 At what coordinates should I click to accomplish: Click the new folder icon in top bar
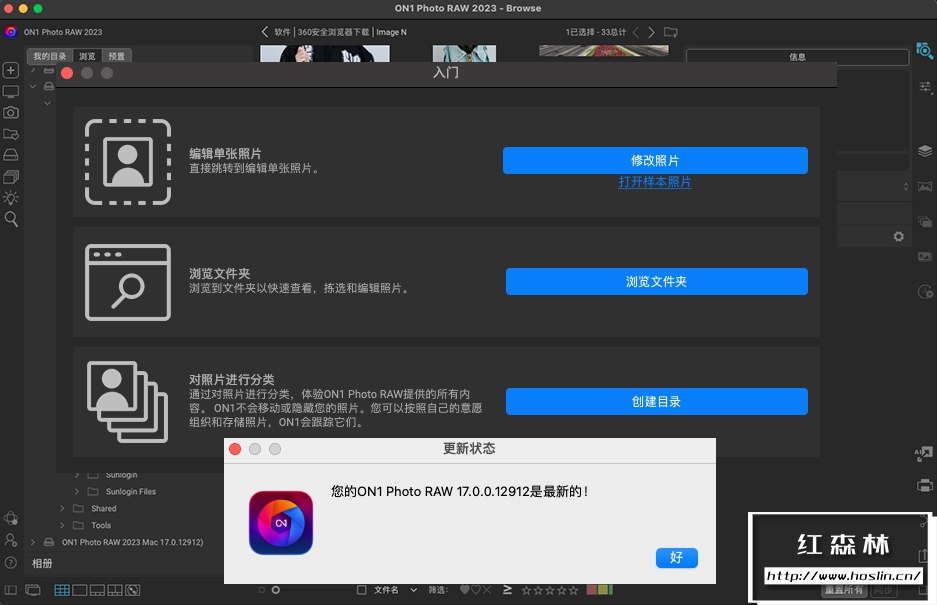[x=671, y=32]
